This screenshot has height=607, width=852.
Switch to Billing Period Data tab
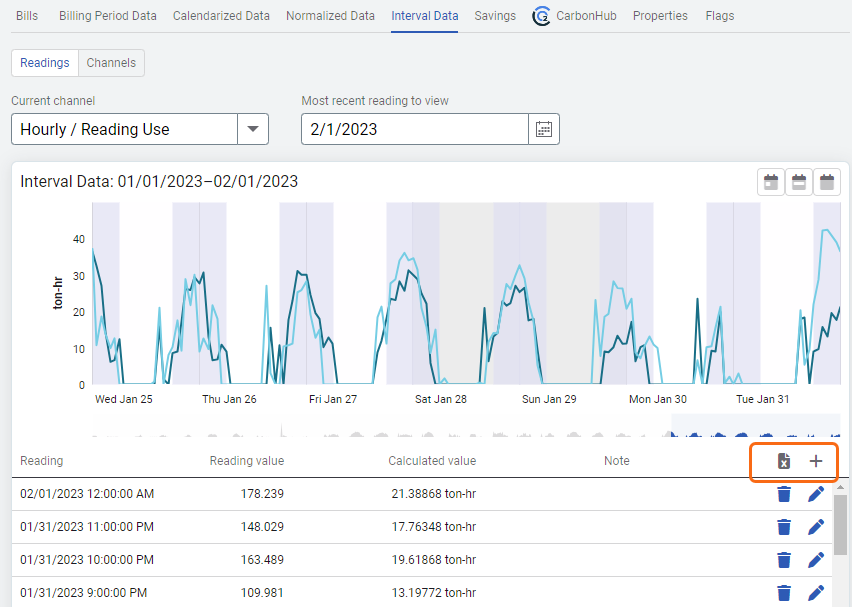[108, 16]
